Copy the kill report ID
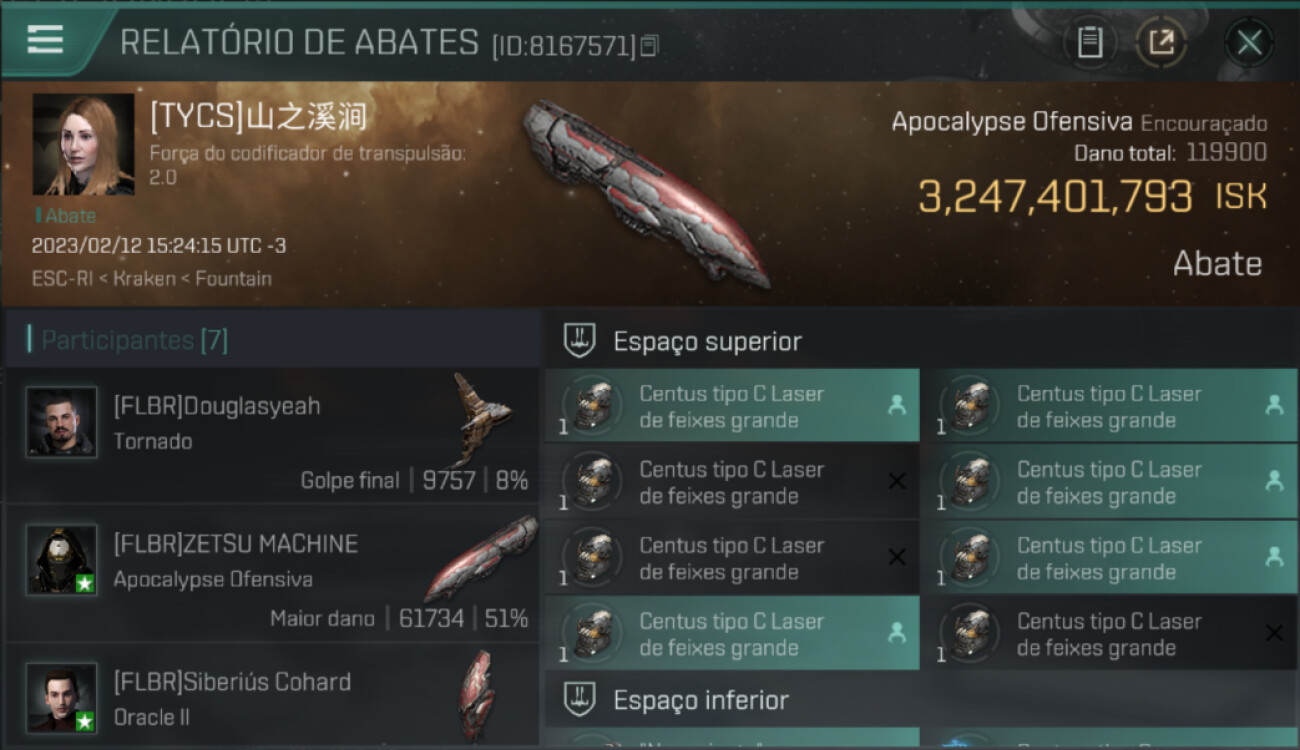The height and width of the screenshot is (750, 1300). pyautogui.click(x=649, y=45)
